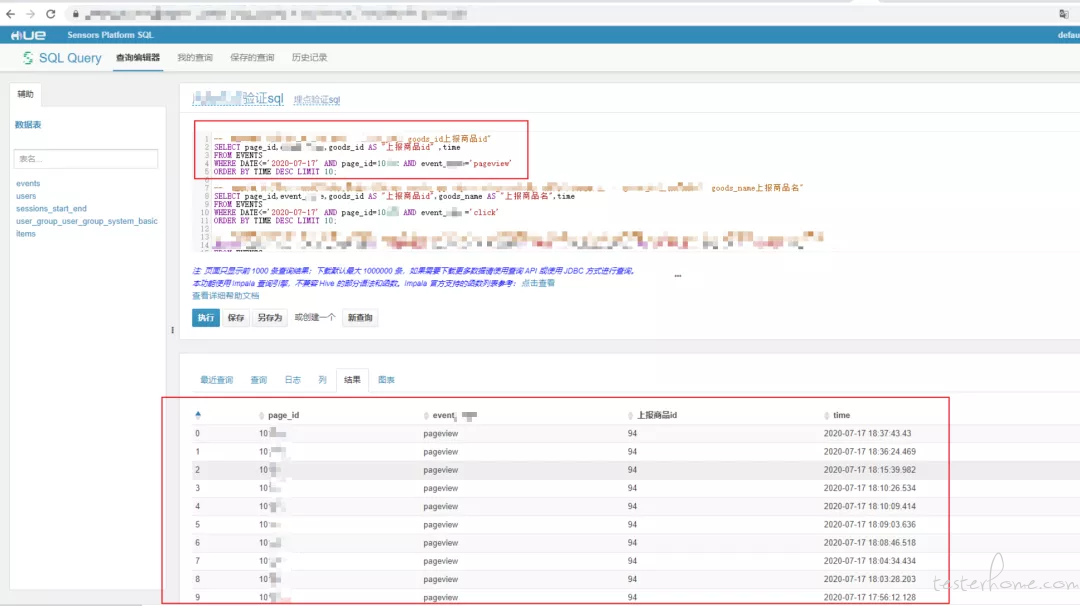Select the events table
1080x606 pixels.
click(x=28, y=183)
